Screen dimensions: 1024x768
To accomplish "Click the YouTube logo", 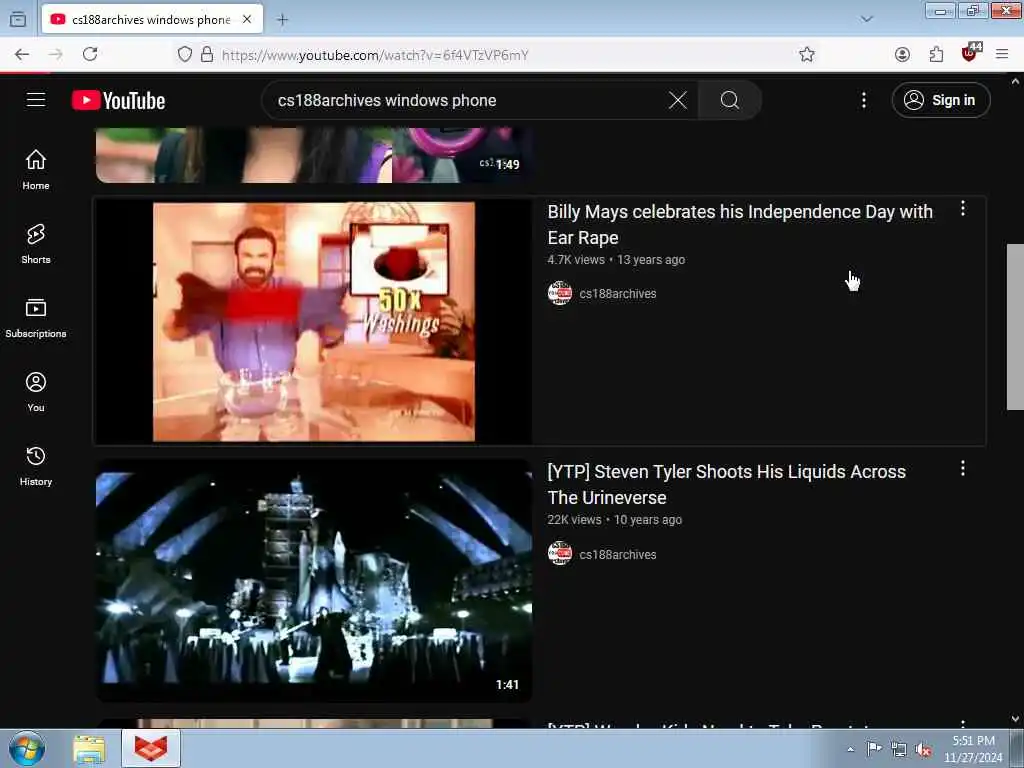I will point(118,100).
